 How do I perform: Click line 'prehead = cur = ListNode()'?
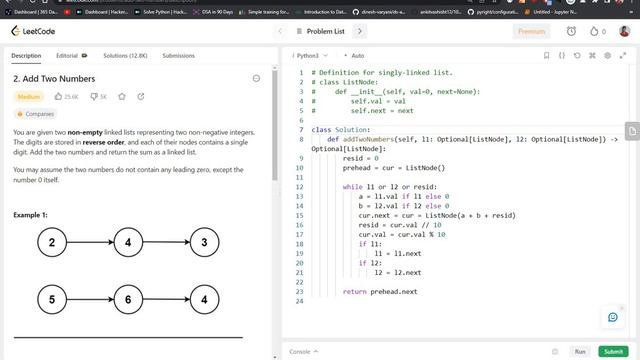[393, 168]
